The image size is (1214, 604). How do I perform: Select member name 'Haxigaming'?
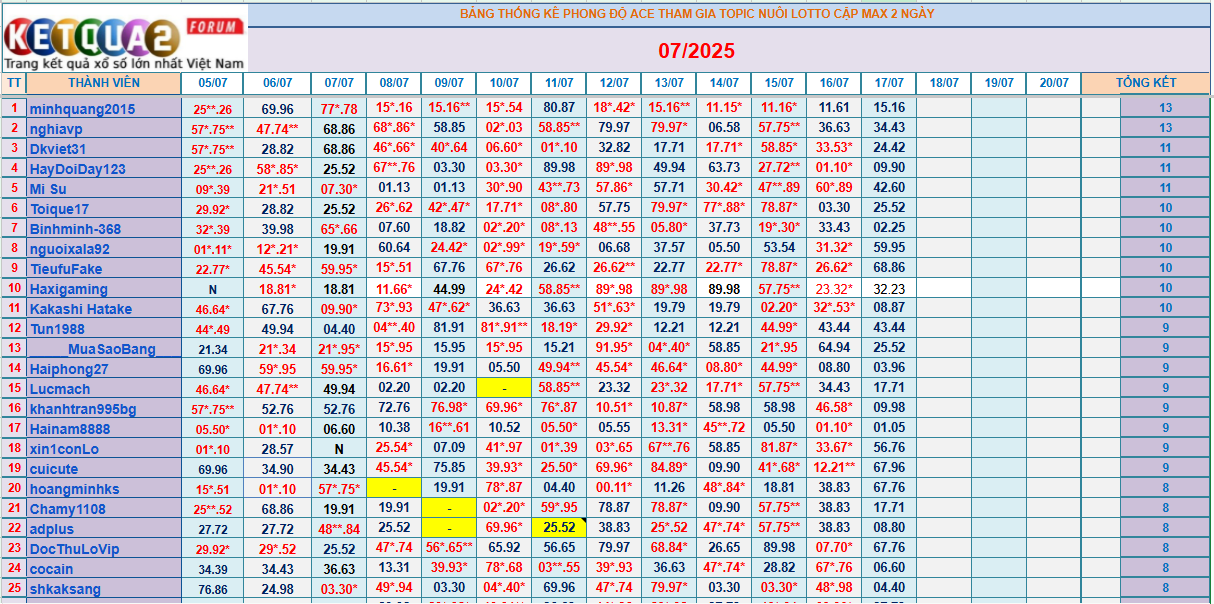tap(69, 289)
